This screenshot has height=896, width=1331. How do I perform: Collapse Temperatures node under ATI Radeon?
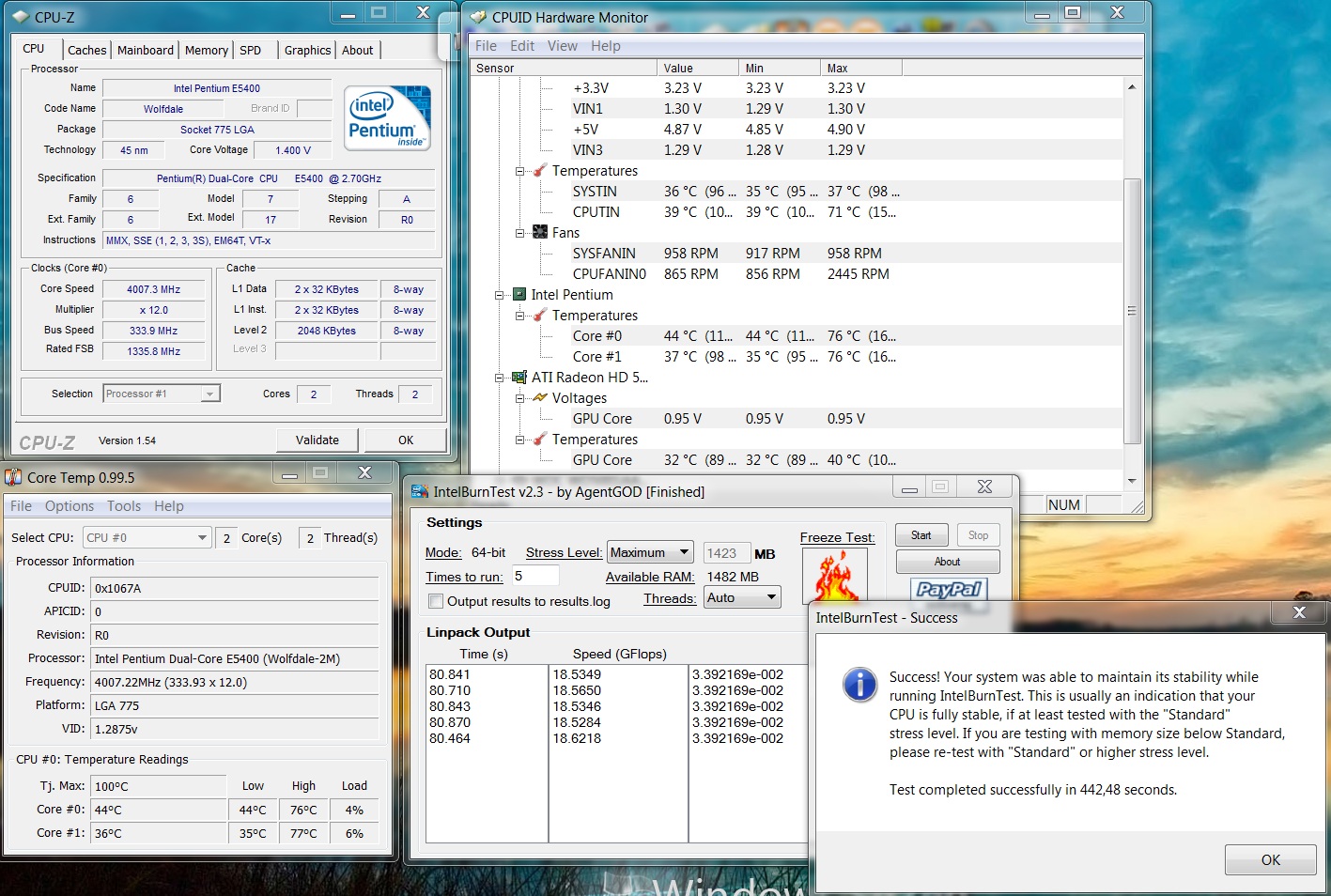point(519,440)
